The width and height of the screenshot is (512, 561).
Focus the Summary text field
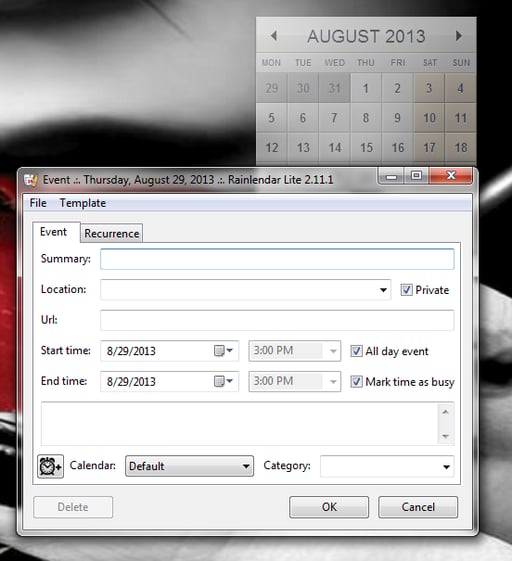coord(277,259)
